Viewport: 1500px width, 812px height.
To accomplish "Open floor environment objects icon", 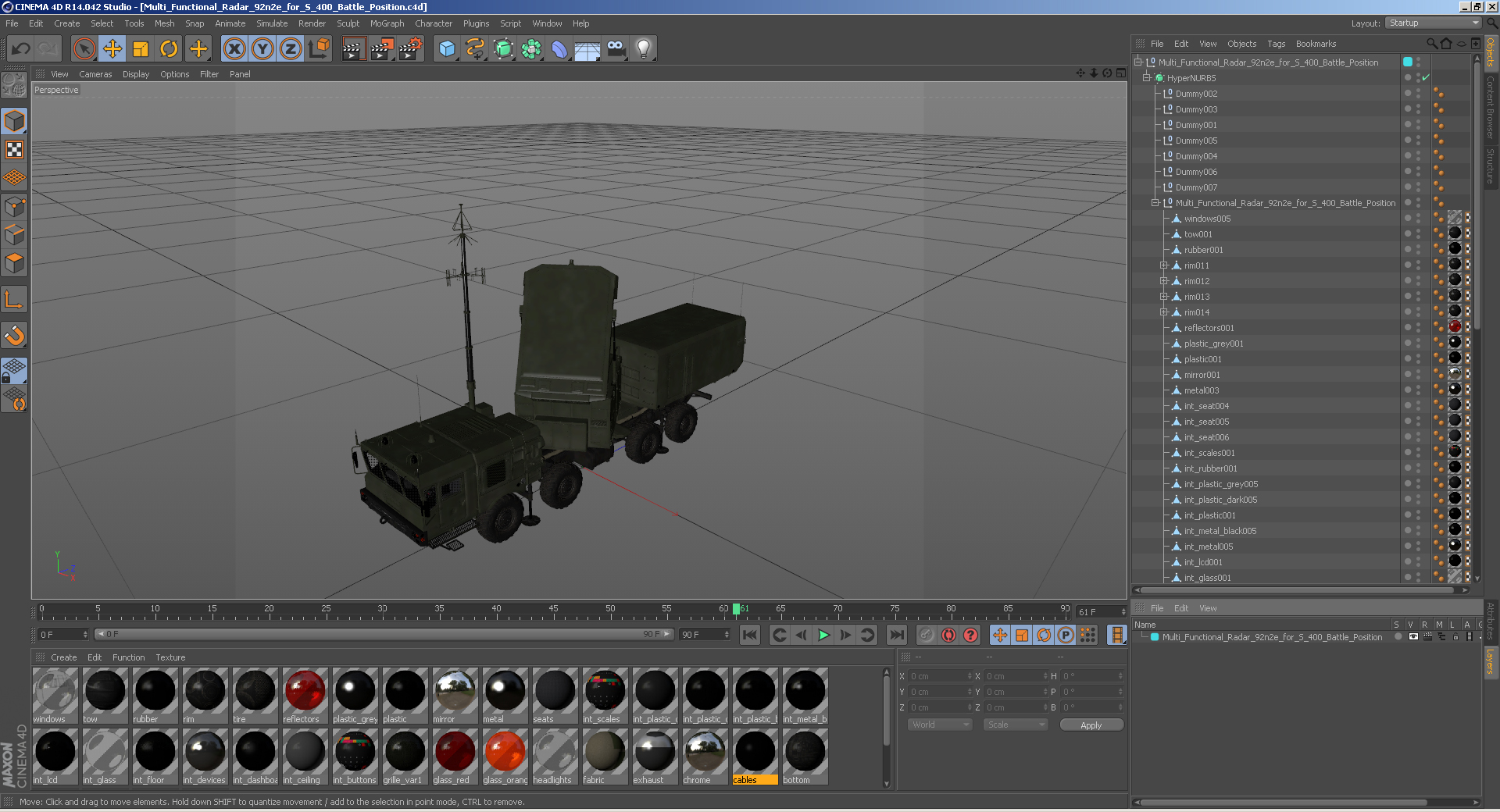I will click(x=587, y=48).
